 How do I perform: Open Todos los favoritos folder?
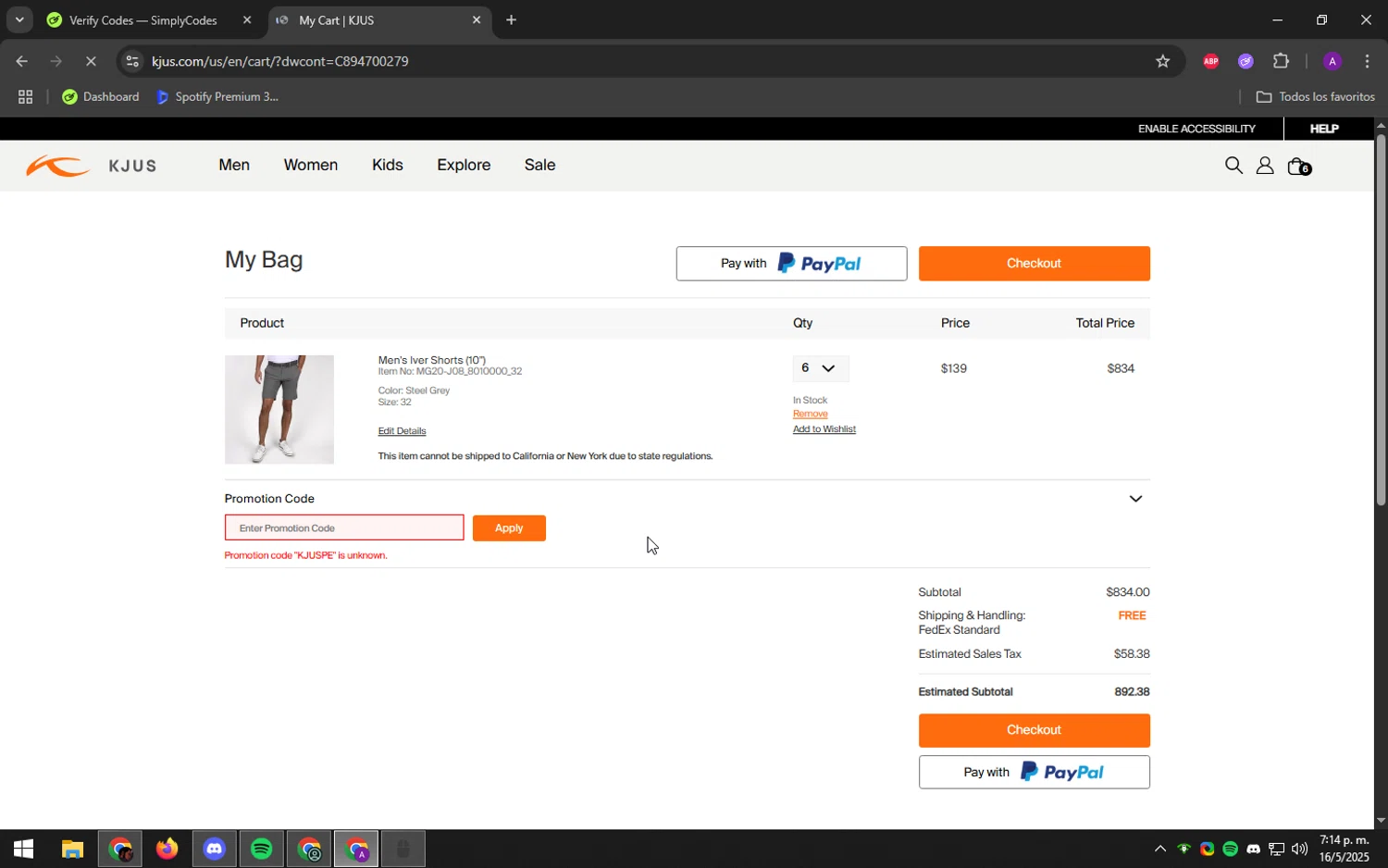(x=1315, y=96)
